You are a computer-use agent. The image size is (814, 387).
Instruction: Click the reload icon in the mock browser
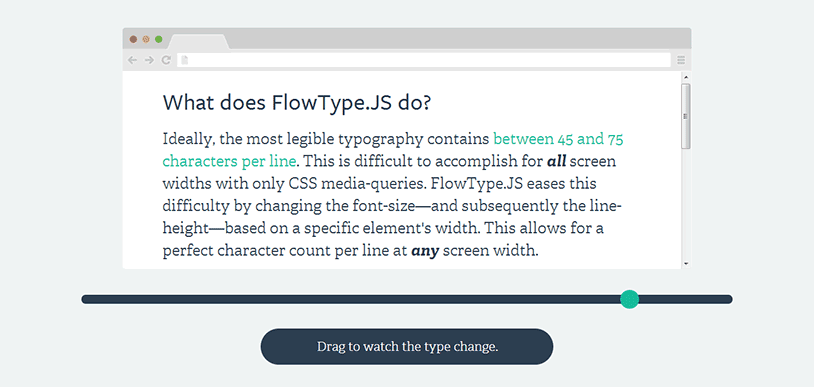click(166, 60)
